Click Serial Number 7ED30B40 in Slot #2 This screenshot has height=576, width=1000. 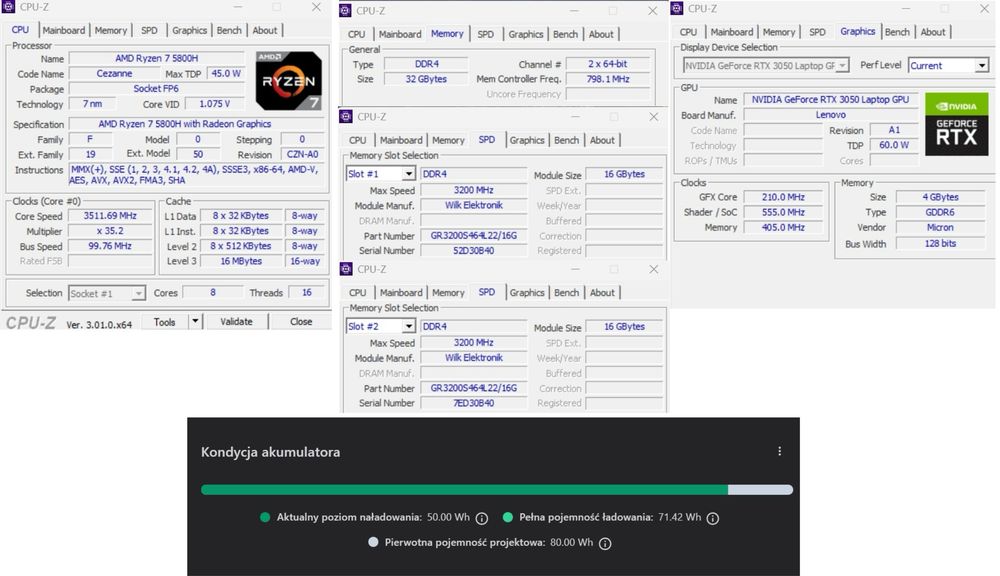[473, 403]
